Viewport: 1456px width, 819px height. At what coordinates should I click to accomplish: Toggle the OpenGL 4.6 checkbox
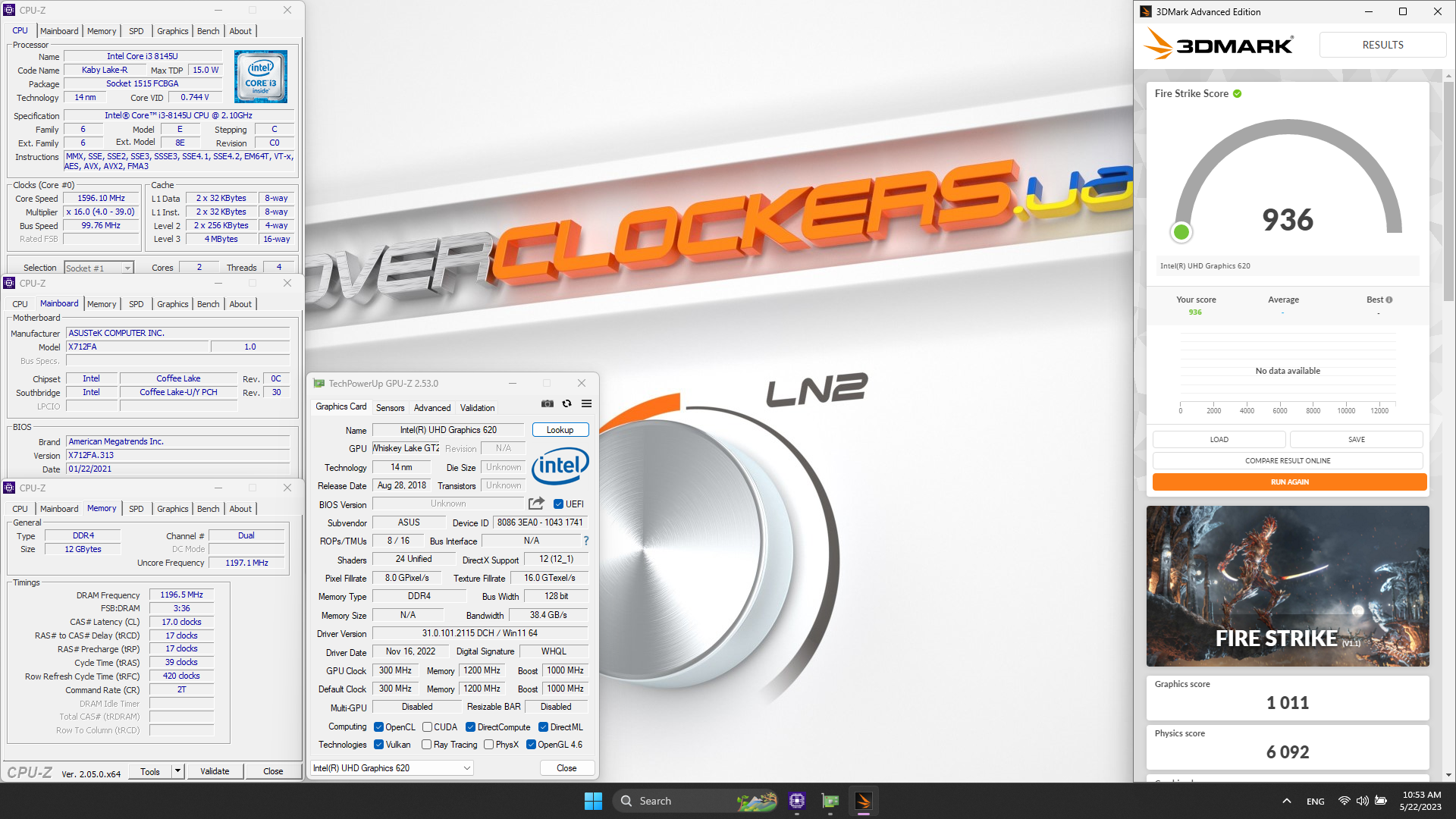(531, 745)
